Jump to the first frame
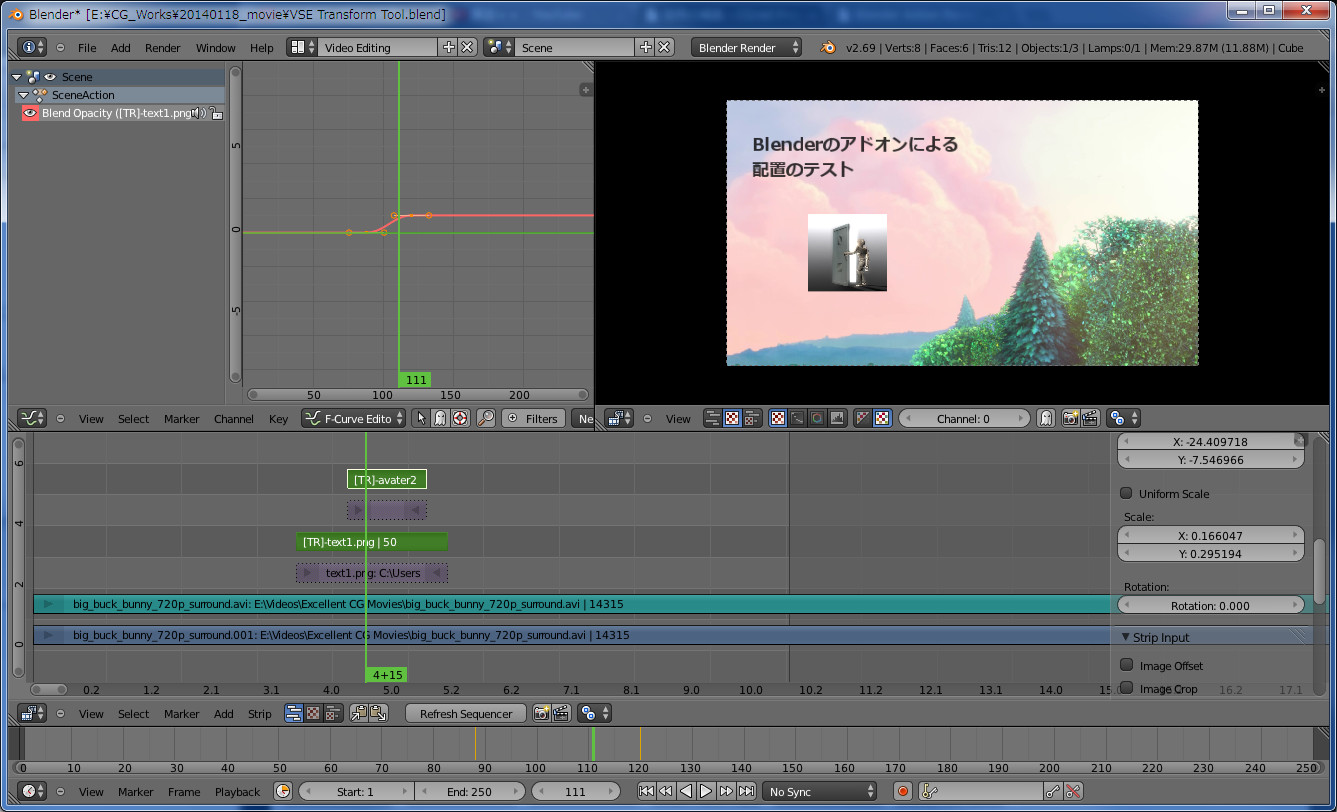Screen dimensions: 1337x812 tap(646, 791)
